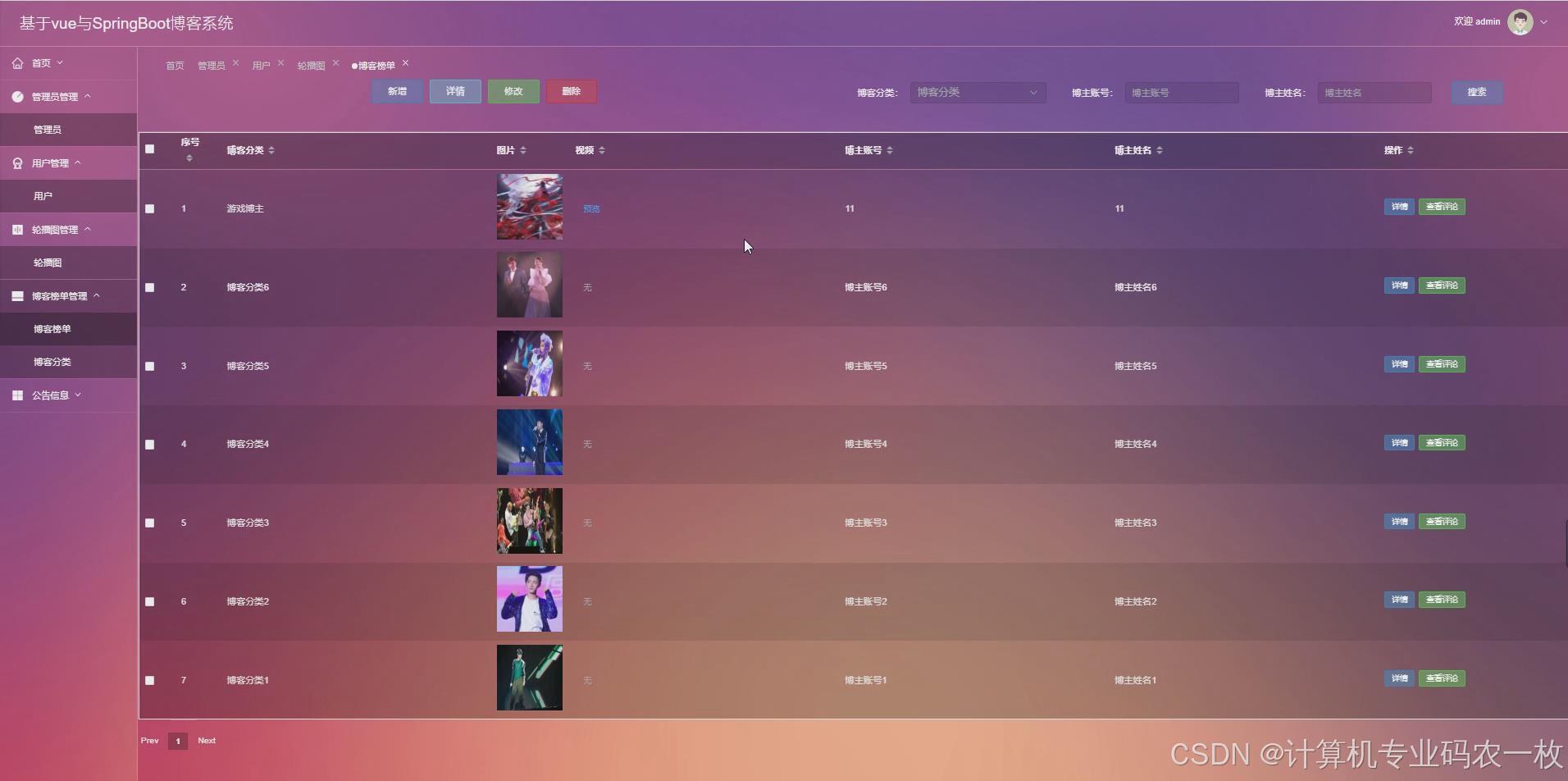Screen dimensions: 1568x781
Task: Click the 博主账号5 cell text
Action: point(866,366)
